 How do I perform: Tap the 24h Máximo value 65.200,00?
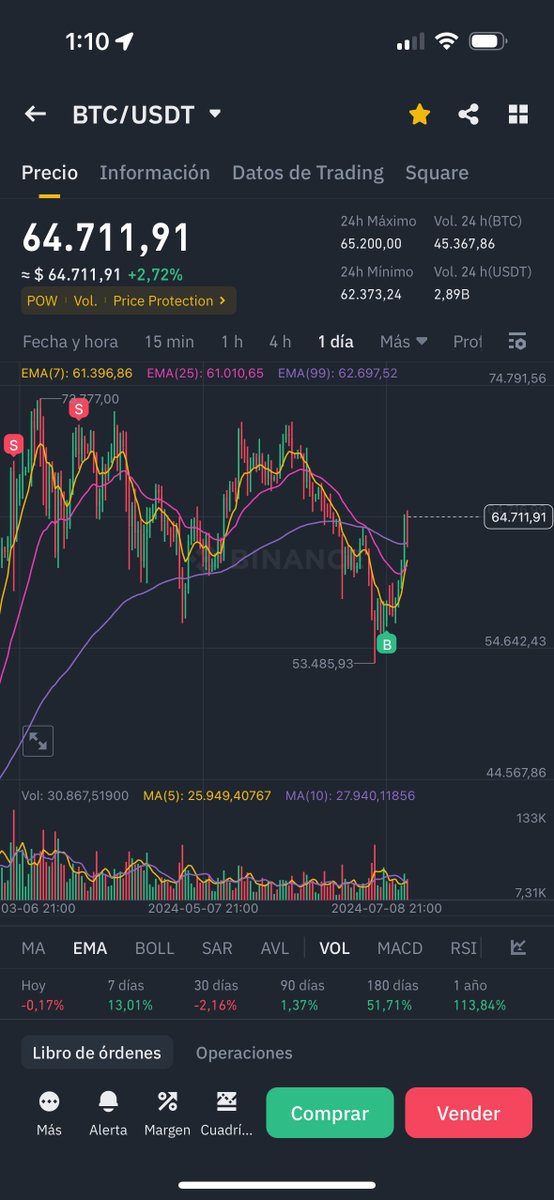coord(371,243)
